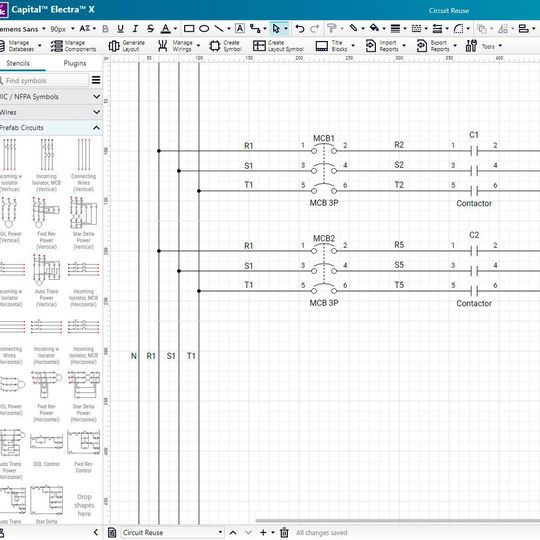Open the line color pencil tool
Screen dimensions: 540x540
point(353,28)
